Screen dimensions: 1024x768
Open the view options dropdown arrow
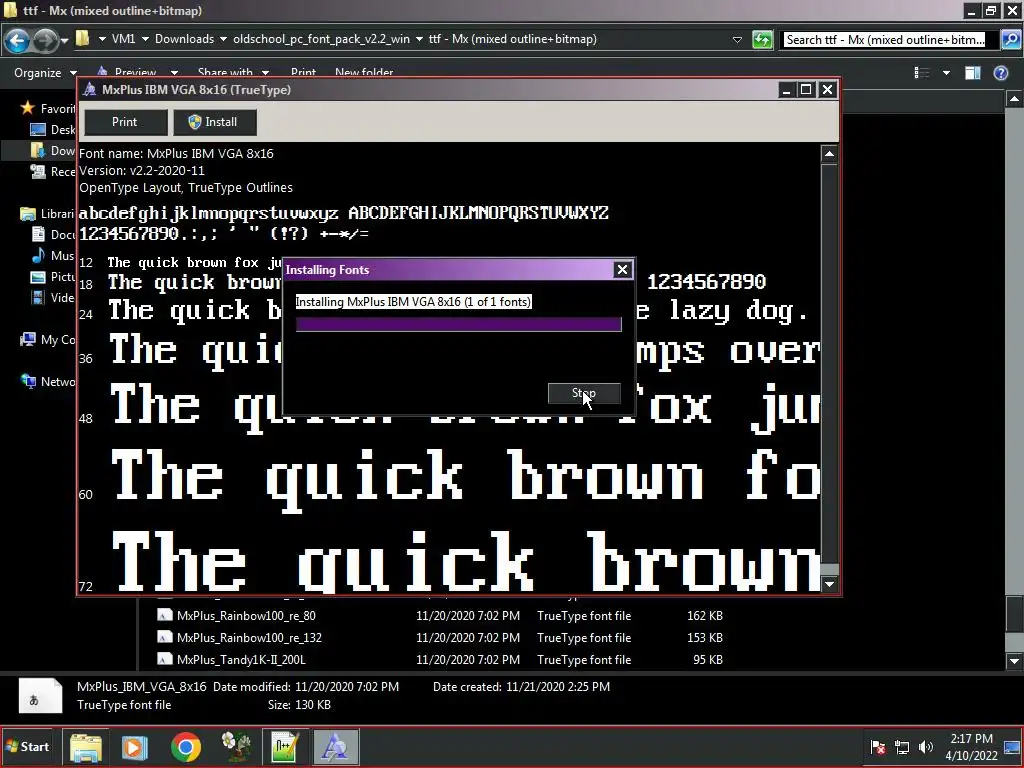pyautogui.click(x=946, y=72)
